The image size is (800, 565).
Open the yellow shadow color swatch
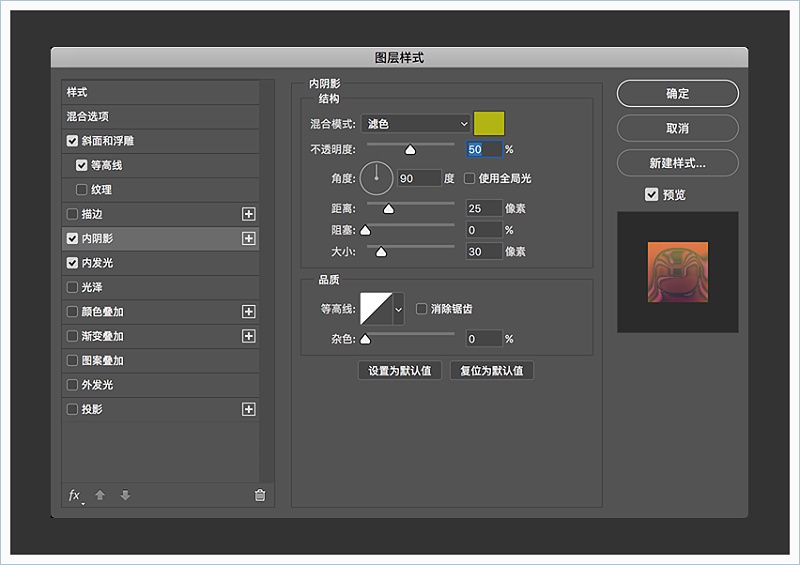(x=489, y=123)
